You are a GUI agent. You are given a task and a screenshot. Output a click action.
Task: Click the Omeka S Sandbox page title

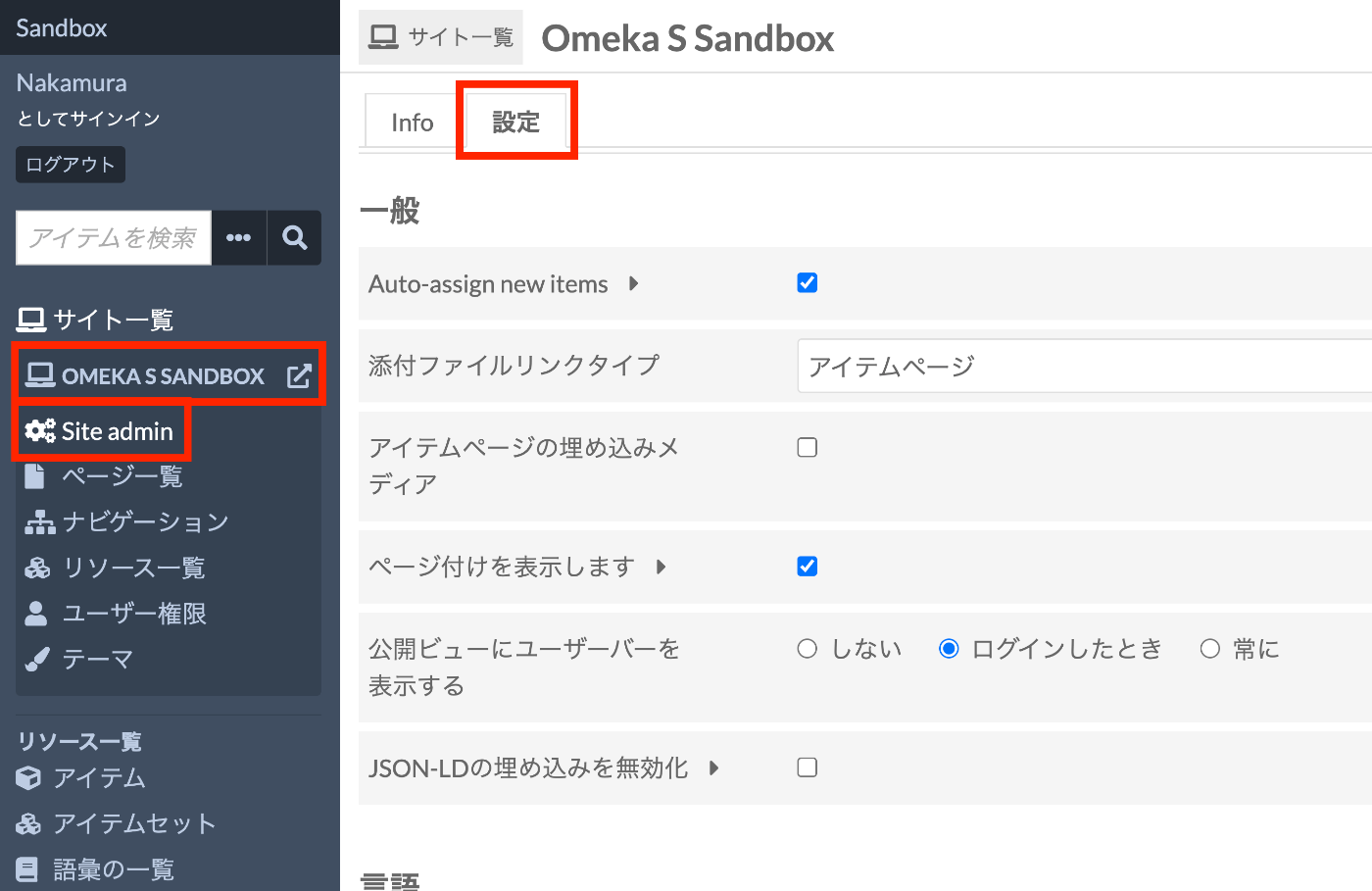click(x=688, y=38)
